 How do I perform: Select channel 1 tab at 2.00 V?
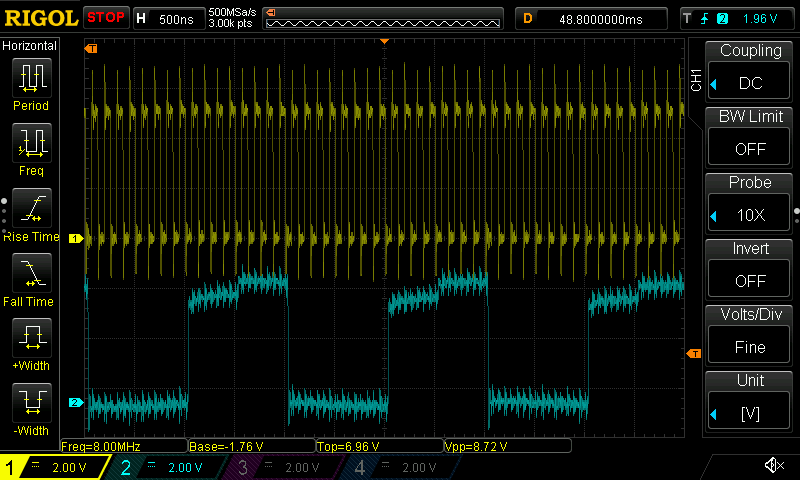point(54,467)
